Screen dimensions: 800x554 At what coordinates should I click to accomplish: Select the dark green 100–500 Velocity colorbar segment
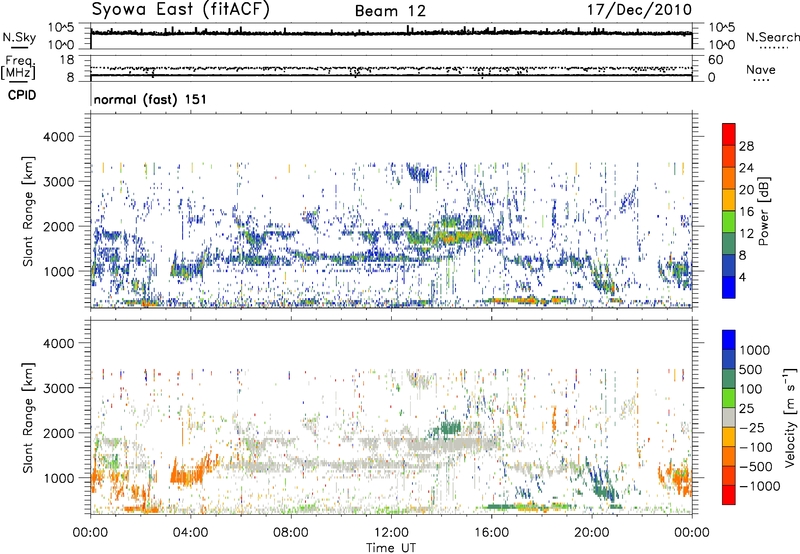[729, 379]
